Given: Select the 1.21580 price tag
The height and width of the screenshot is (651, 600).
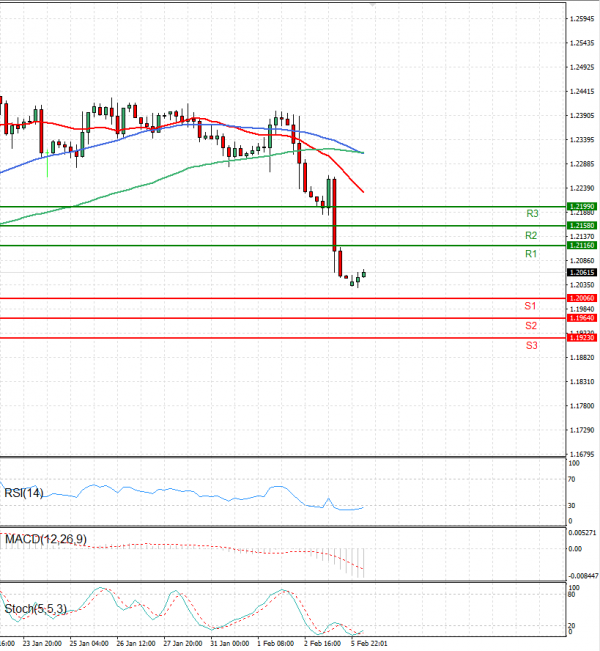Looking at the screenshot, I should point(582,225).
